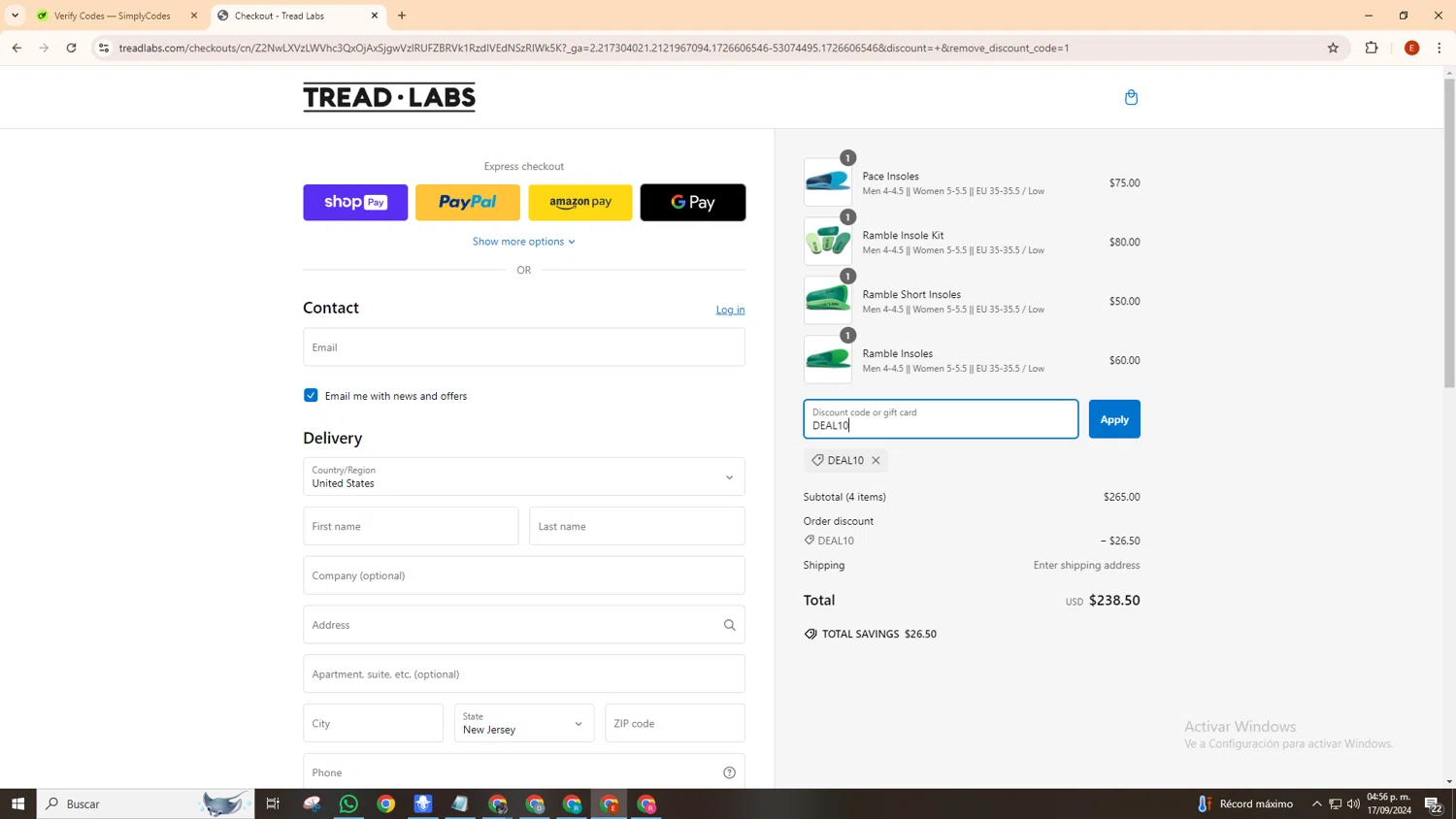Click the Ramble Short Insoles thumbnail
This screenshot has height=819, width=1456.
click(828, 301)
